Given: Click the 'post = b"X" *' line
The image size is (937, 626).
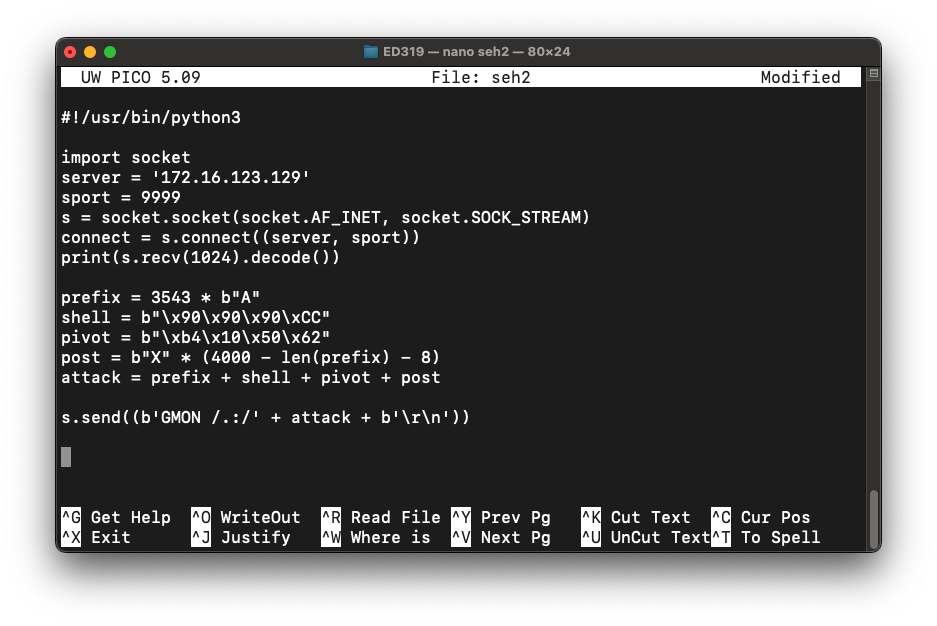Looking at the screenshot, I should click(x=250, y=357).
